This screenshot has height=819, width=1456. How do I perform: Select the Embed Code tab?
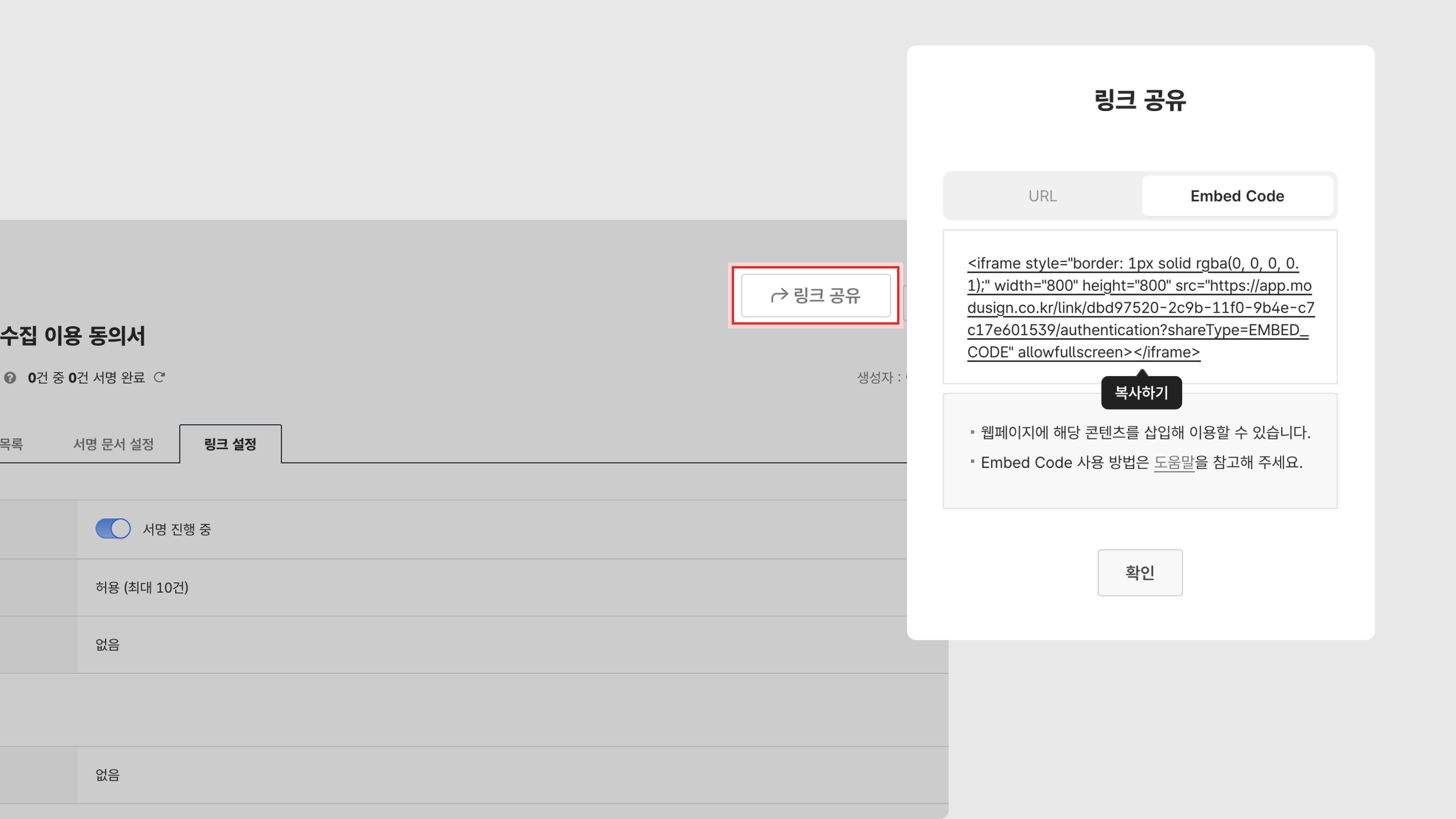coord(1237,196)
